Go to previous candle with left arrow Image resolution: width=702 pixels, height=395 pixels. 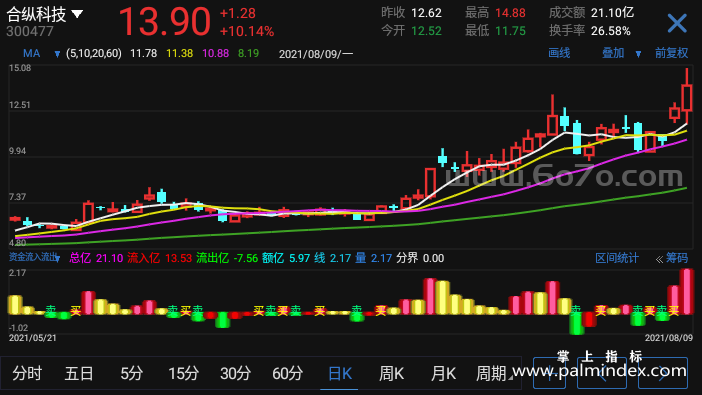coord(602,373)
